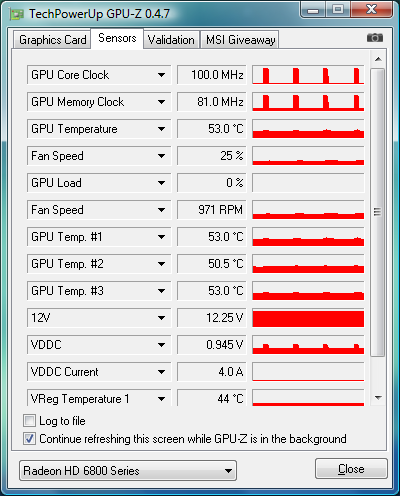
Task: Click the scroll up arrow
Action: [x=378, y=59]
